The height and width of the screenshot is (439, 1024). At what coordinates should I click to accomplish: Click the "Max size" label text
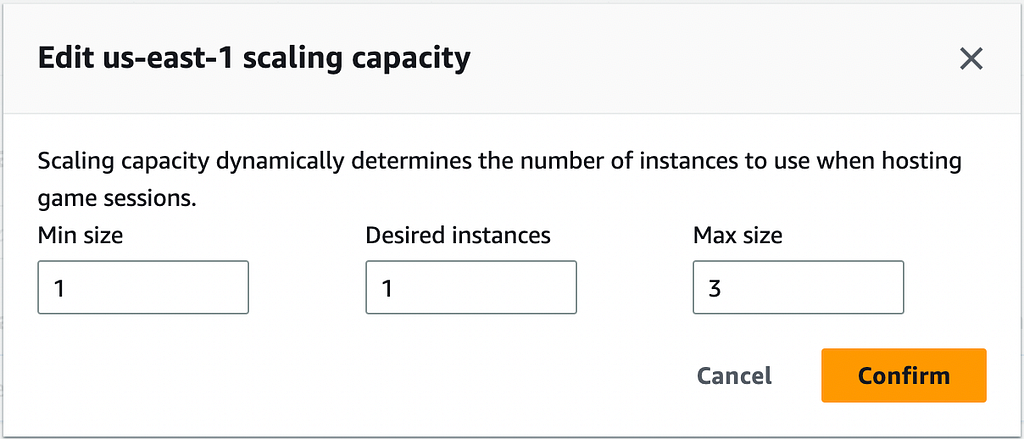tap(738, 235)
